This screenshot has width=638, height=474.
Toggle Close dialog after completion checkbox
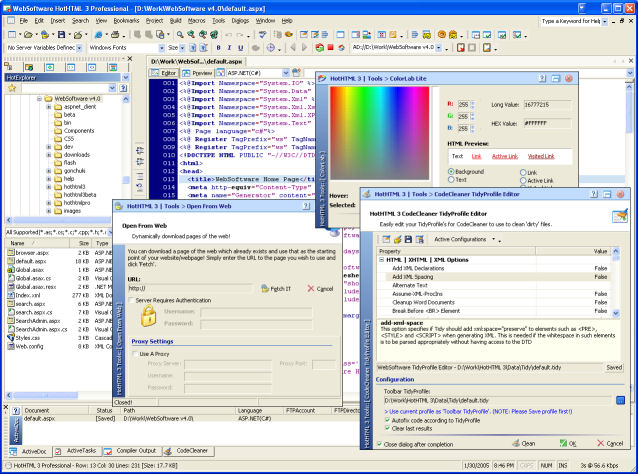click(379, 444)
